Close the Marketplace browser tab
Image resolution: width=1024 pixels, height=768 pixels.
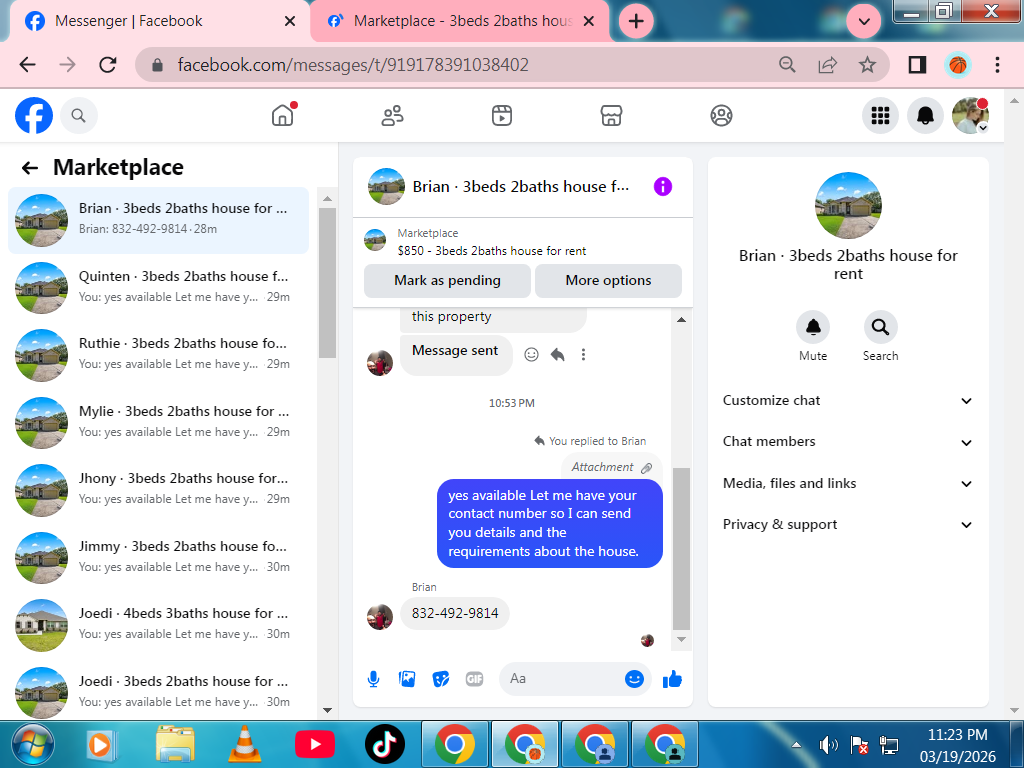coord(588,22)
